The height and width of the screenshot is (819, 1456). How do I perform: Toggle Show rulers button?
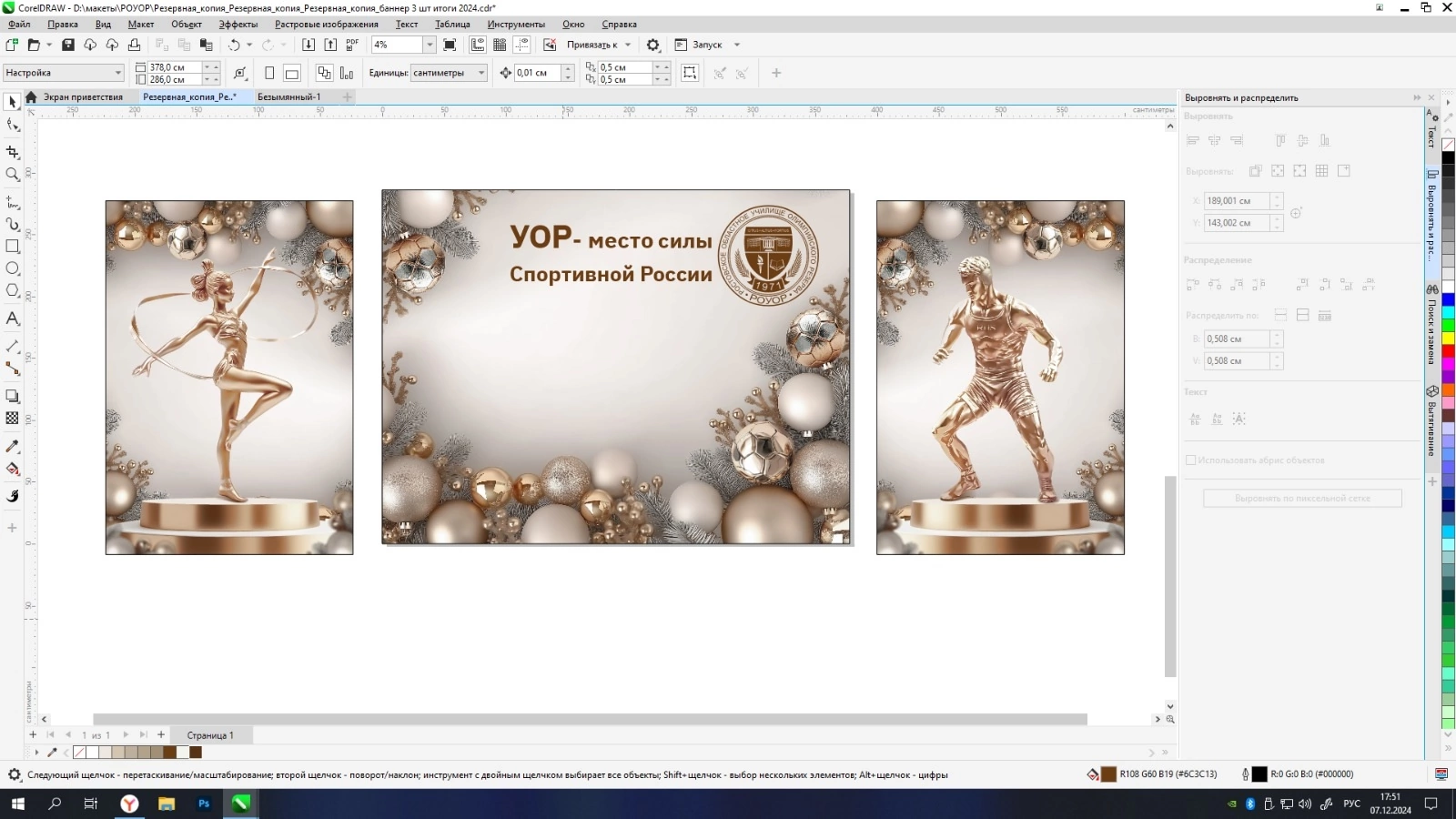click(478, 45)
